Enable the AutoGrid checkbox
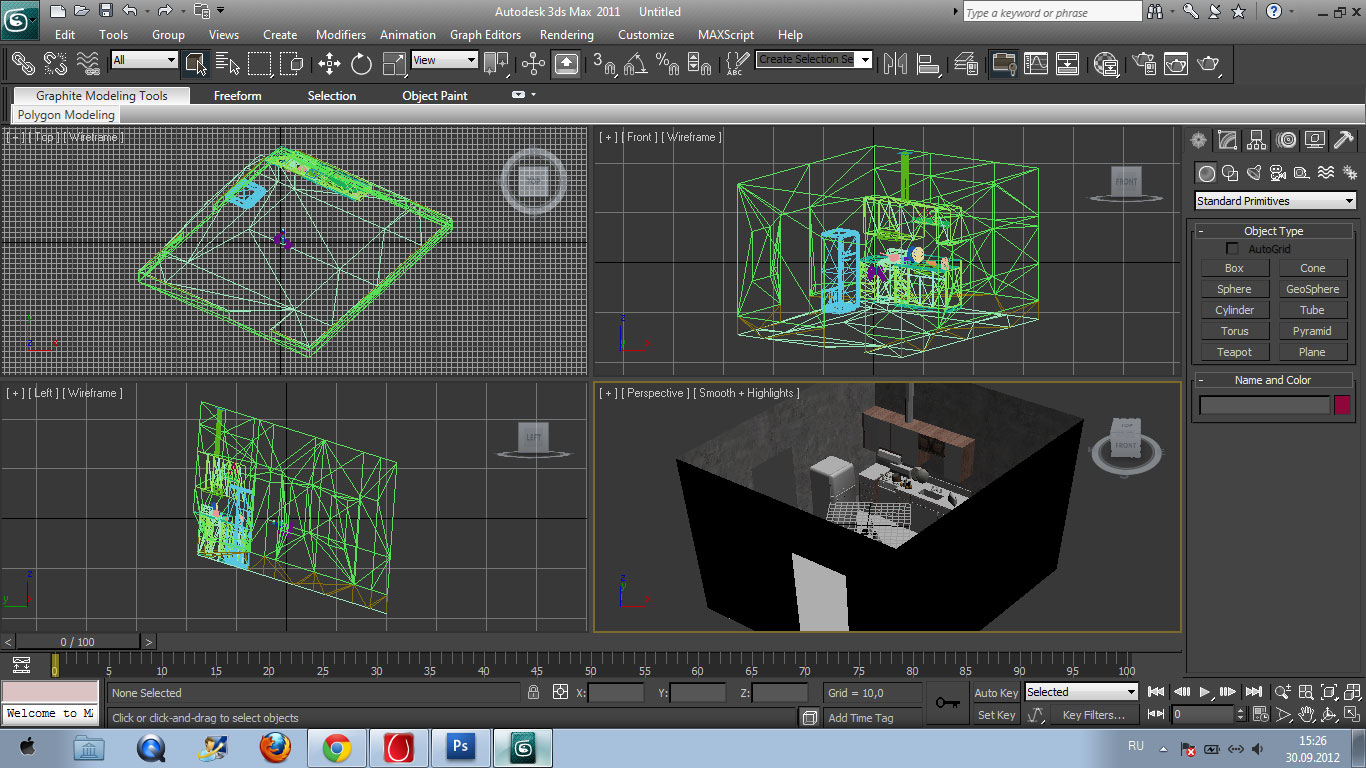 1232,249
